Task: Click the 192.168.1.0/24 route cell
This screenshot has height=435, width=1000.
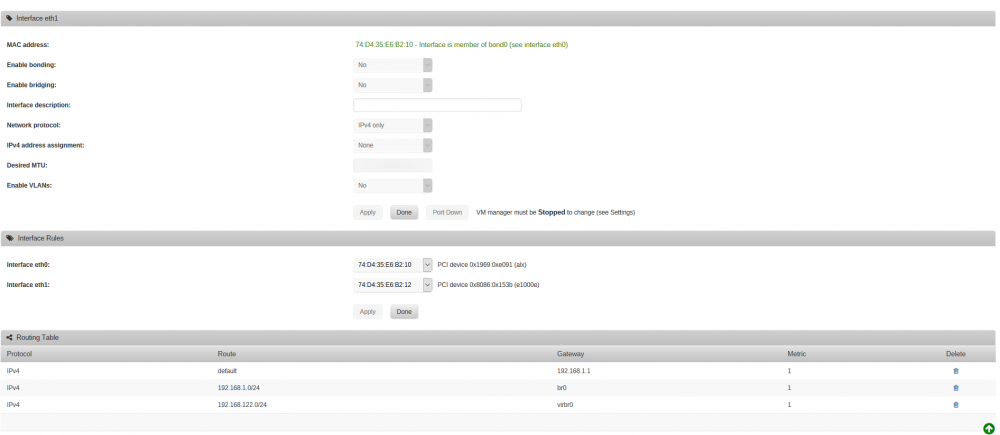Action: (238, 388)
